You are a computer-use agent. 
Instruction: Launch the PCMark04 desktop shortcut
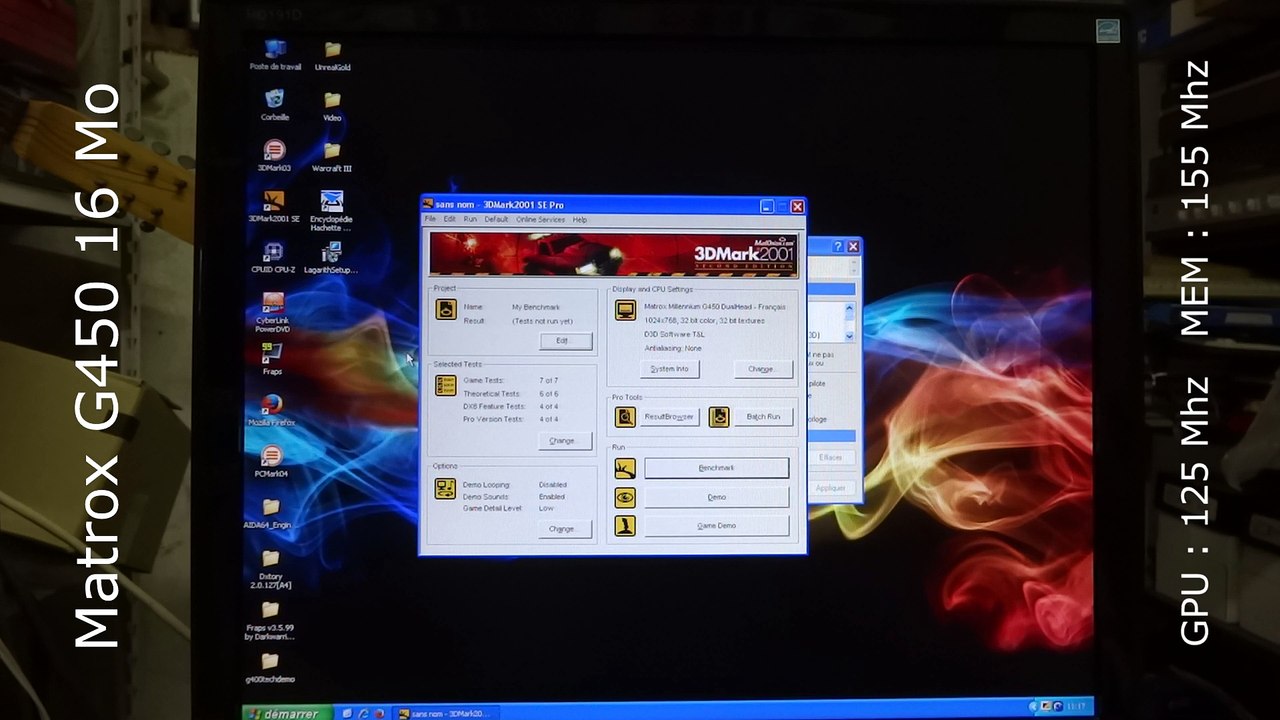(271, 461)
